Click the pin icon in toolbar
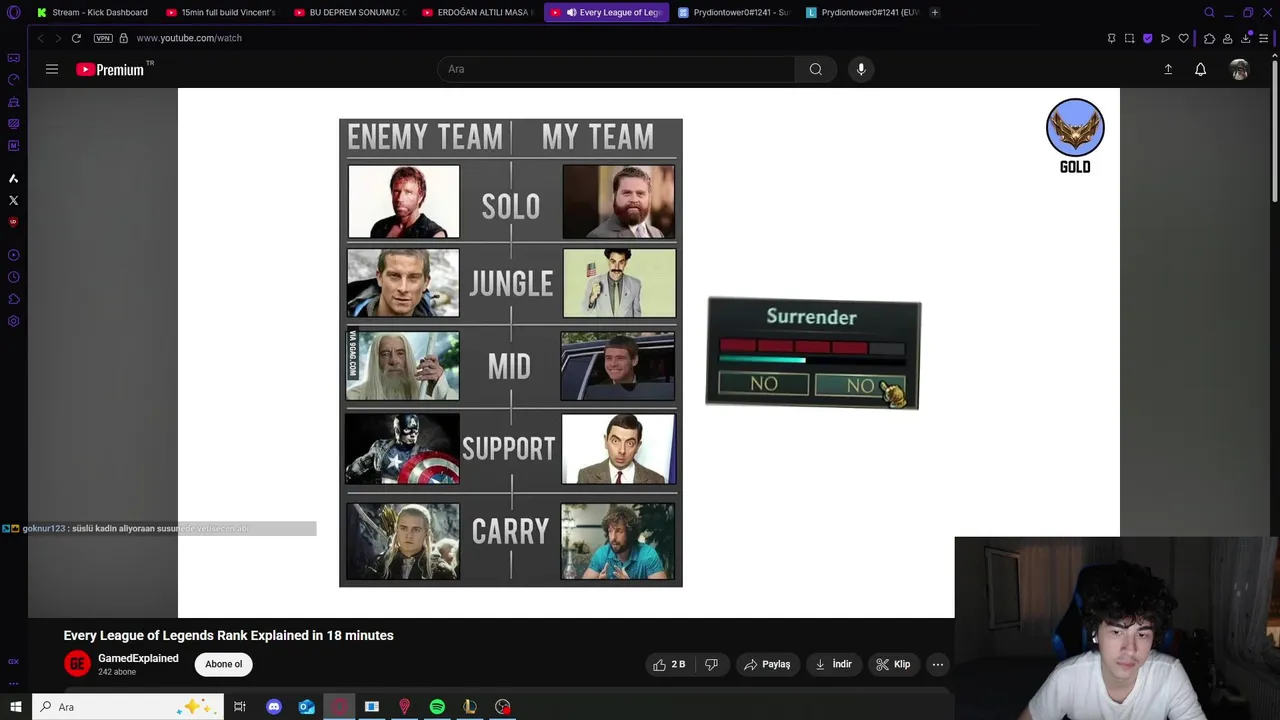 pyautogui.click(x=1111, y=38)
